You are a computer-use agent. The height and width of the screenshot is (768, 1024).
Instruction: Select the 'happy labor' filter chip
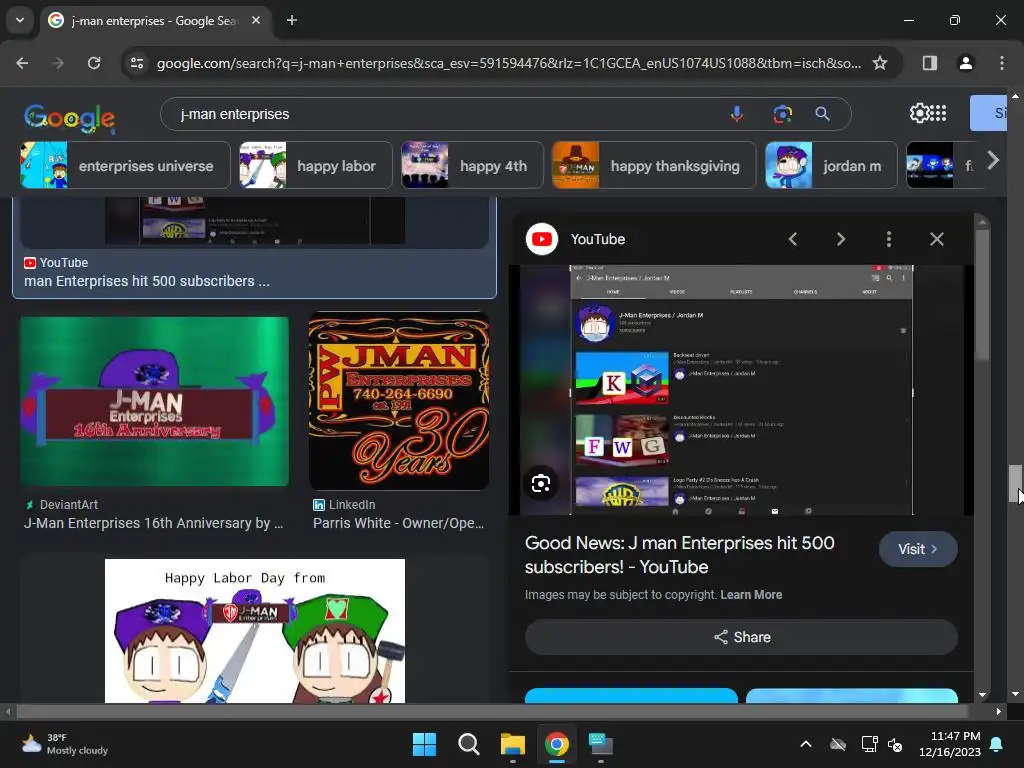315,165
